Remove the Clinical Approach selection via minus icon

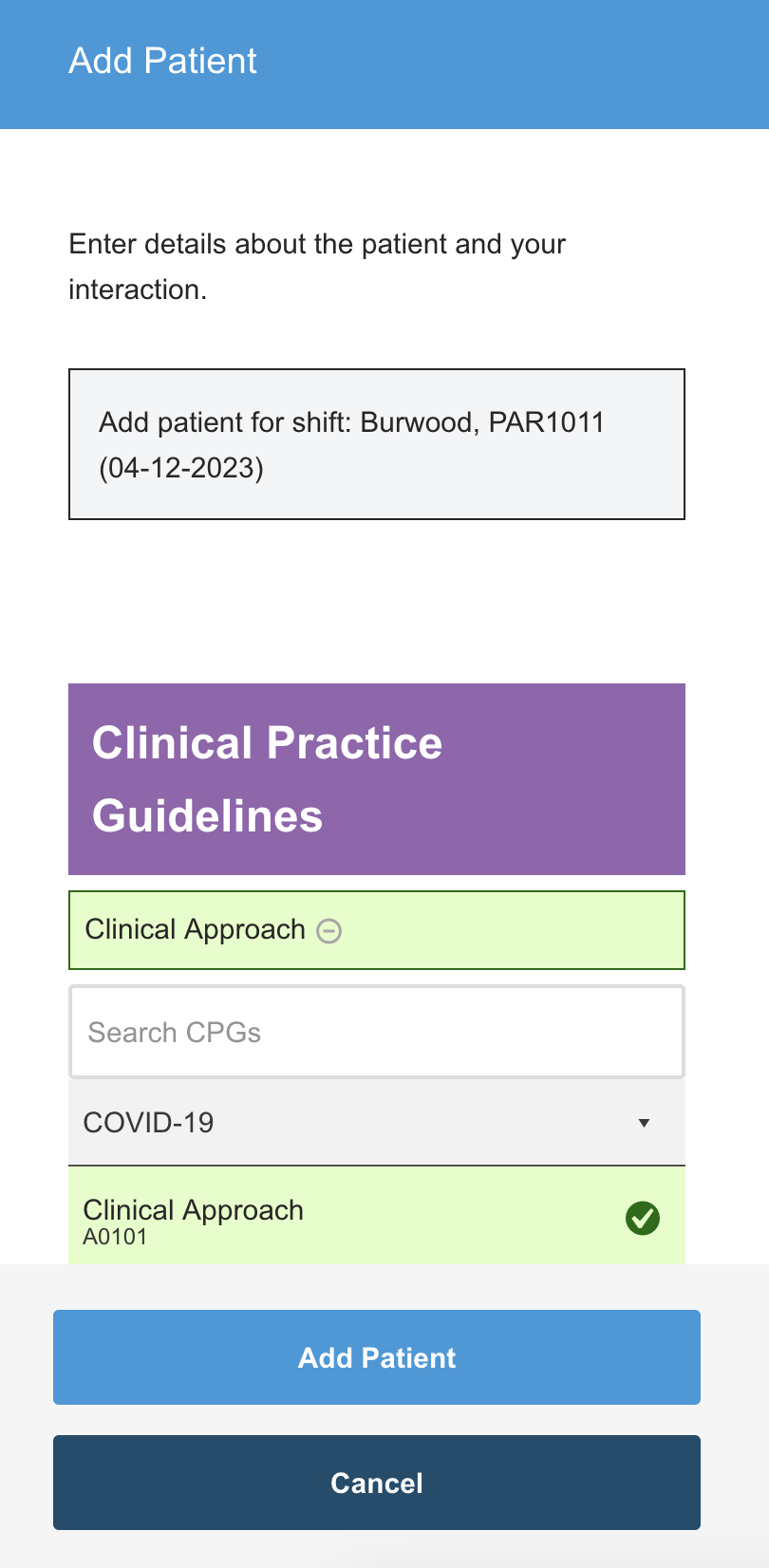[x=328, y=931]
